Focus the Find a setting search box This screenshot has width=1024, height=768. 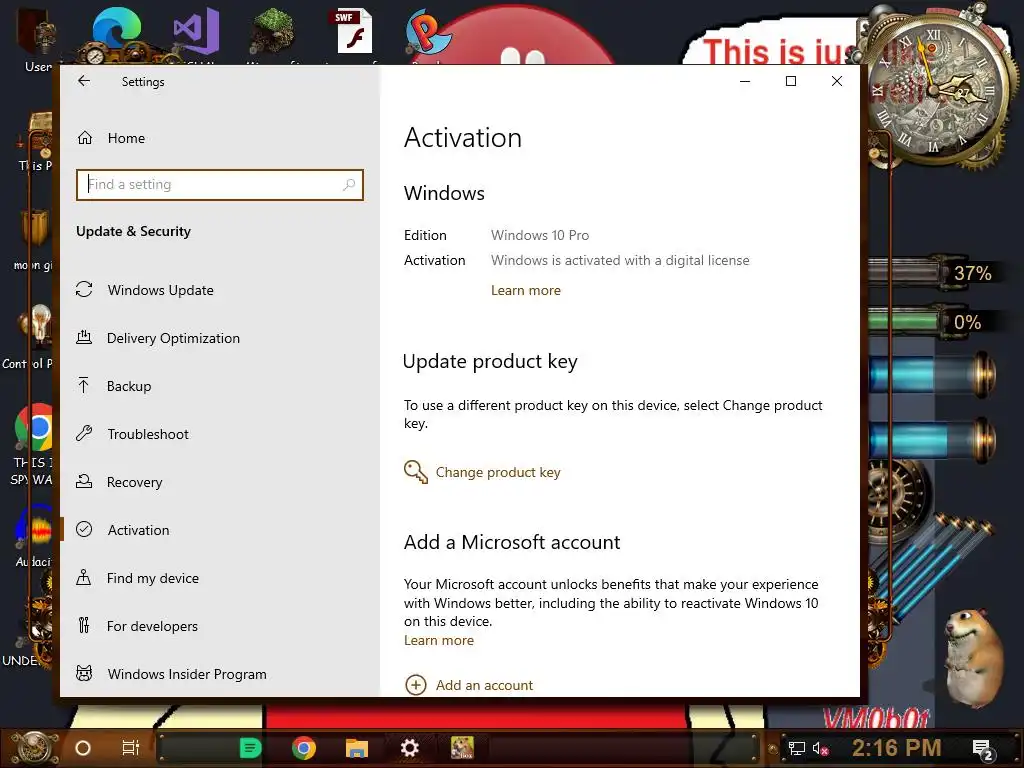tap(219, 185)
